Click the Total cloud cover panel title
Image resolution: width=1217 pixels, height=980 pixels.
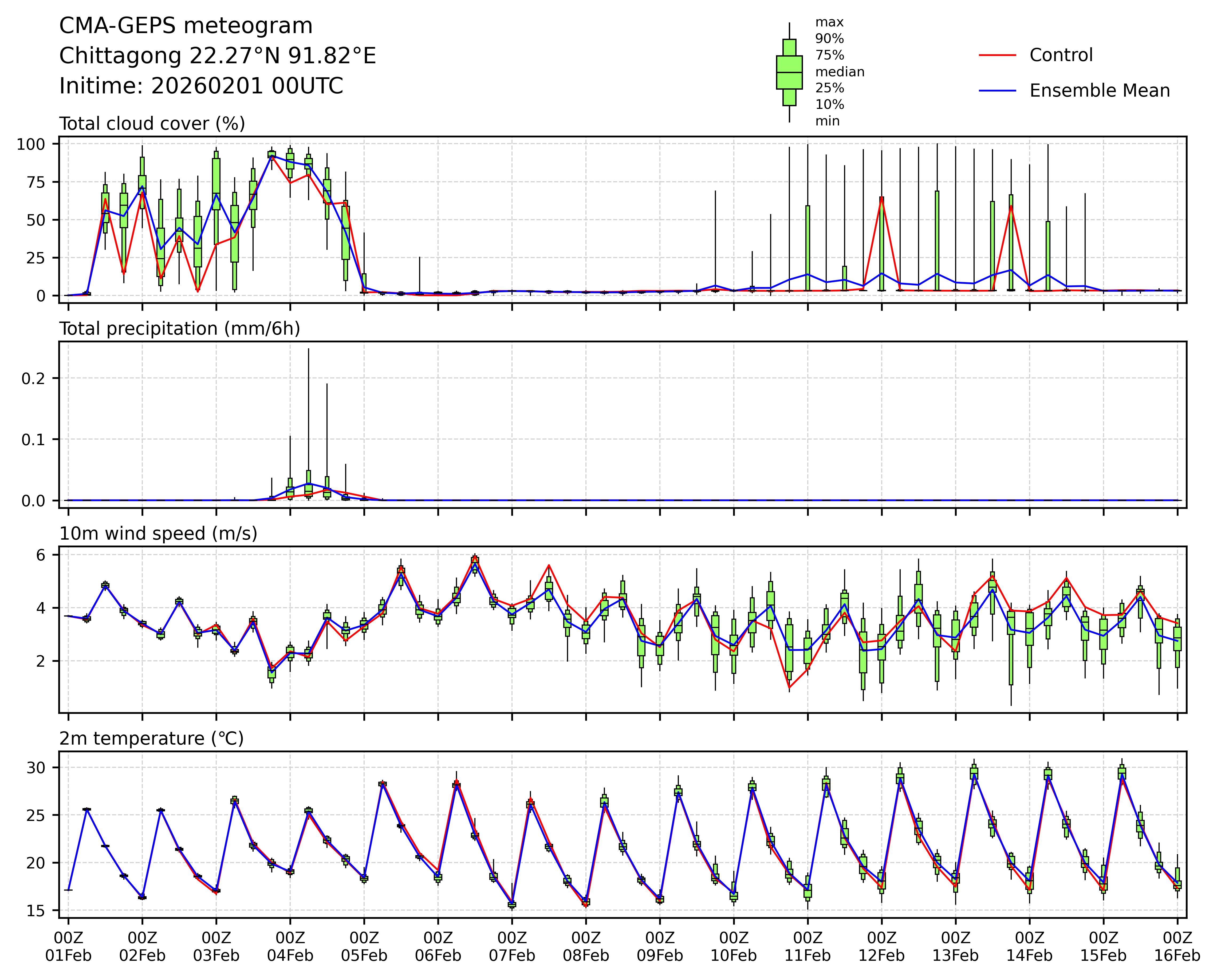152,124
